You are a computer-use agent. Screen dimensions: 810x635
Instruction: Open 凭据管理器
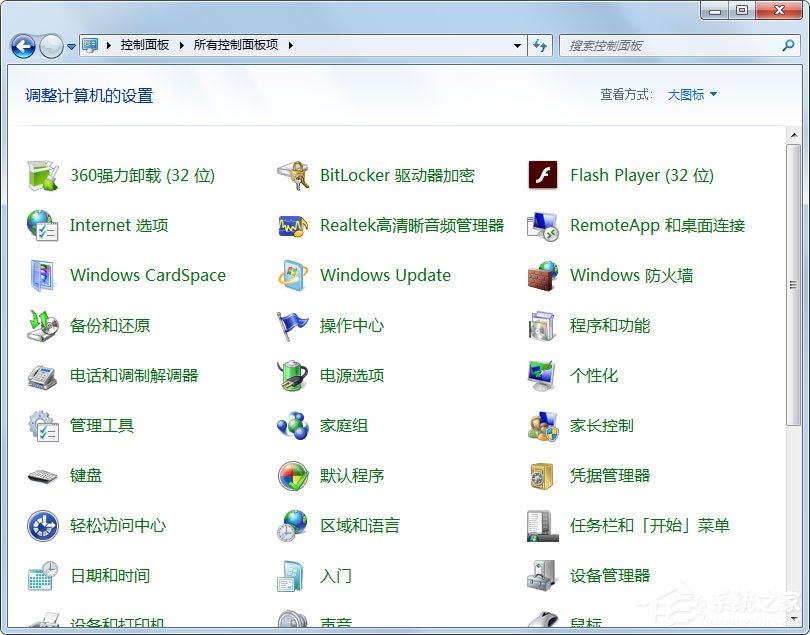pyautogui.click(x=611, y=475)
